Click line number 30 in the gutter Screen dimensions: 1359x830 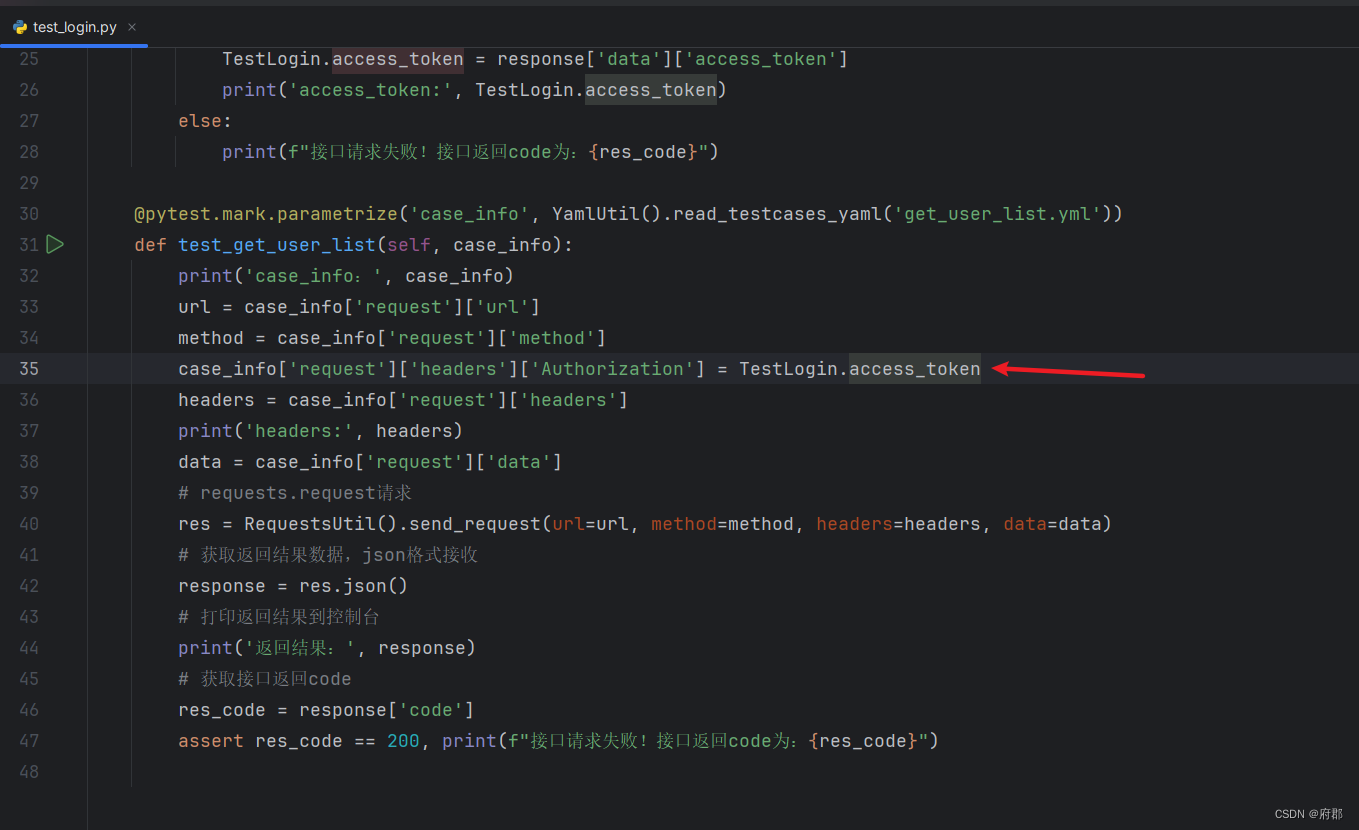[29, 214]
